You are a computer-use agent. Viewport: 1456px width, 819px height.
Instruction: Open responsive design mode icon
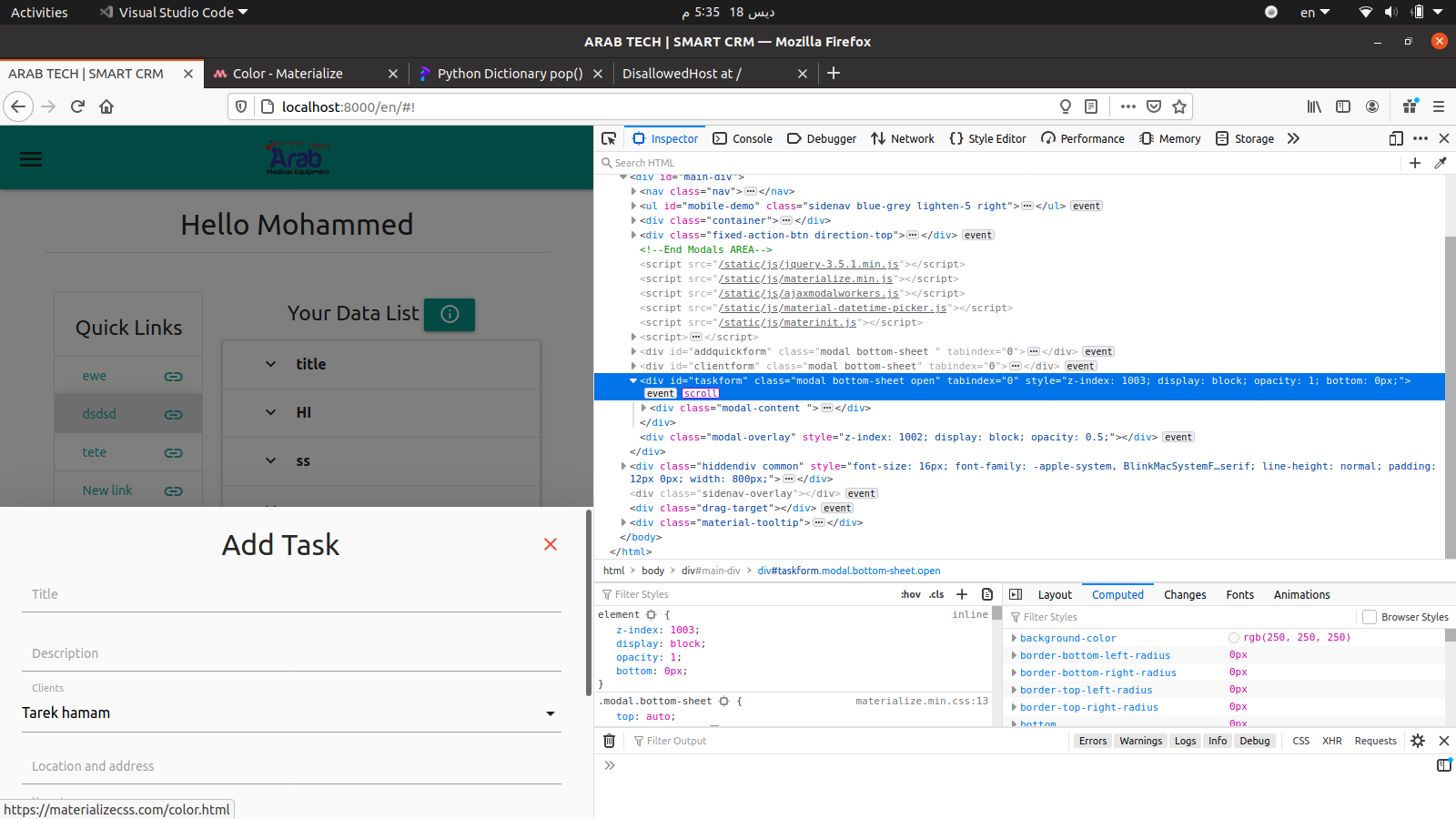[x=1395, y=138]
